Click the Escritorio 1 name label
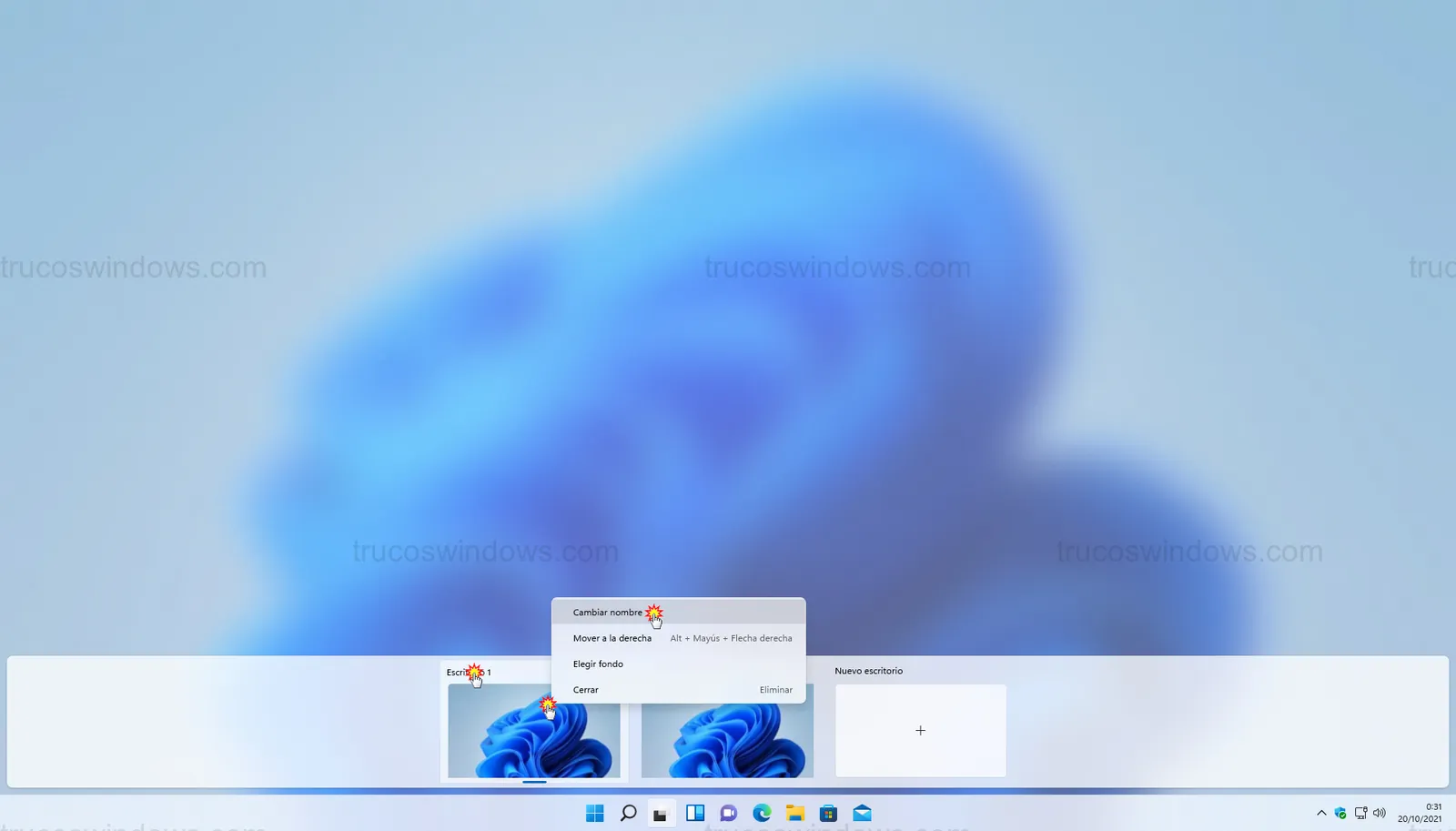 (x=468, y=673)
